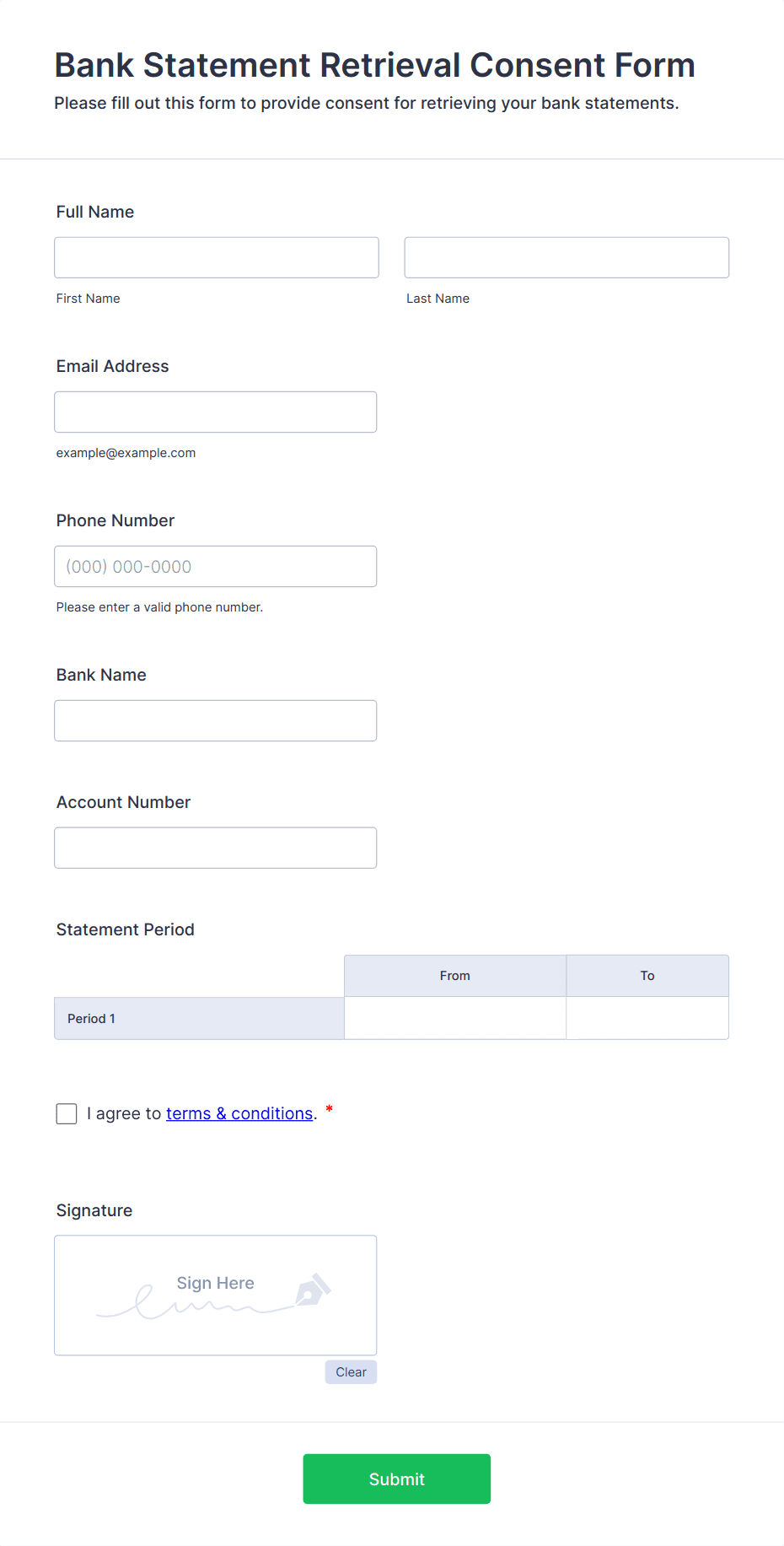784x1546 pixels.
Task: Click the Account Number input box
Action: pos(216,848)
